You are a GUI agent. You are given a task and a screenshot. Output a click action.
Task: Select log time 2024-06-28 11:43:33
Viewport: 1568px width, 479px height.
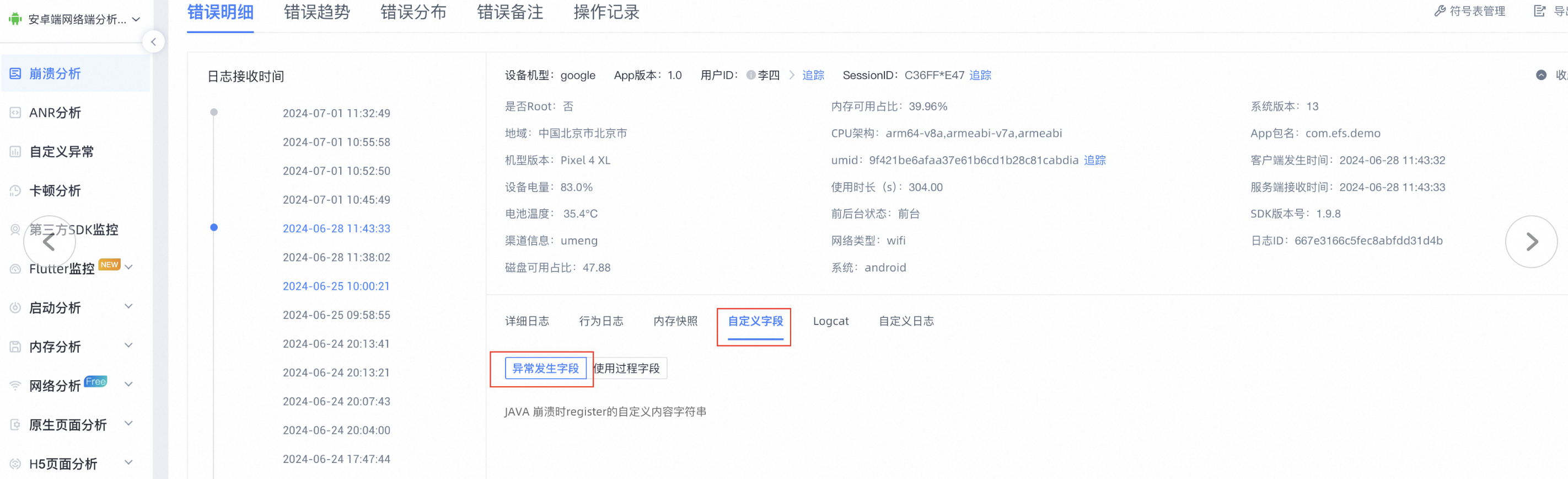coord(337,228)
